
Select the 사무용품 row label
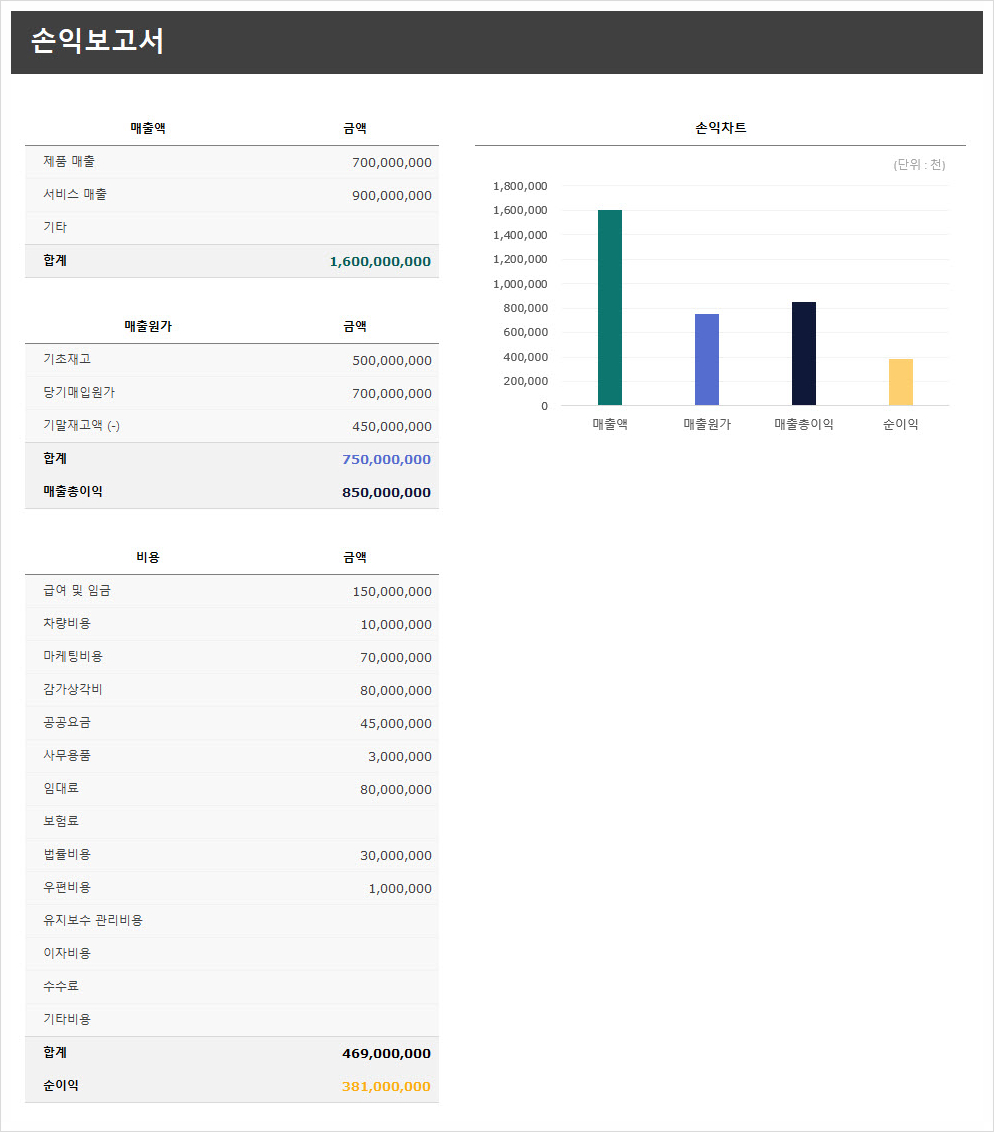66,755
